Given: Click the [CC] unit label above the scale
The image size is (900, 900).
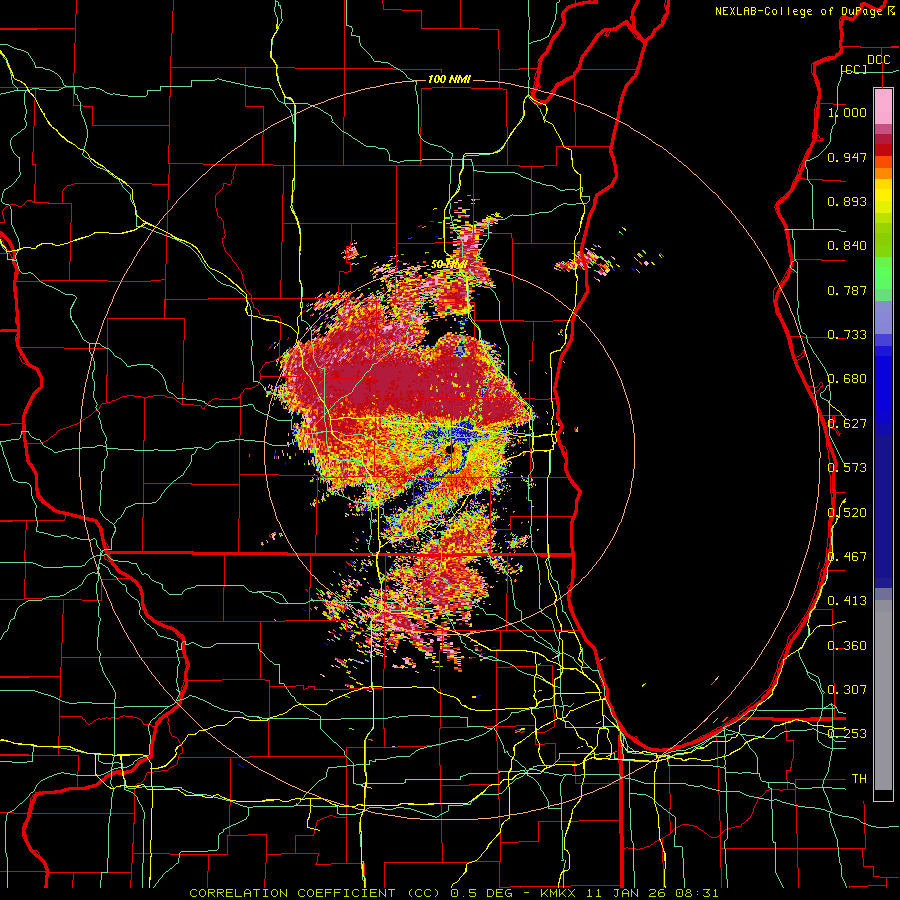Looking at the screenshot, I should tap(854, 69).
